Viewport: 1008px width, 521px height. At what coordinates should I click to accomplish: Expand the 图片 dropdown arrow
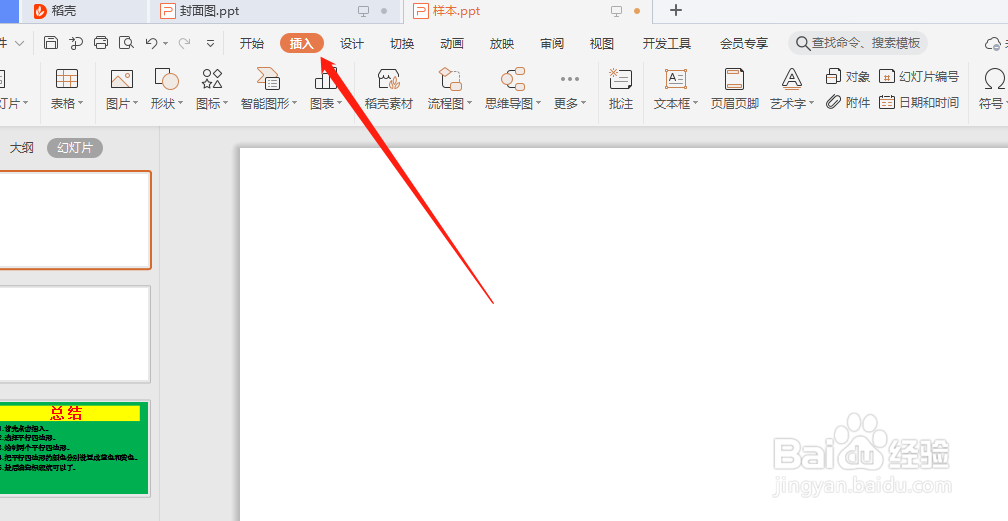[136, 104]
